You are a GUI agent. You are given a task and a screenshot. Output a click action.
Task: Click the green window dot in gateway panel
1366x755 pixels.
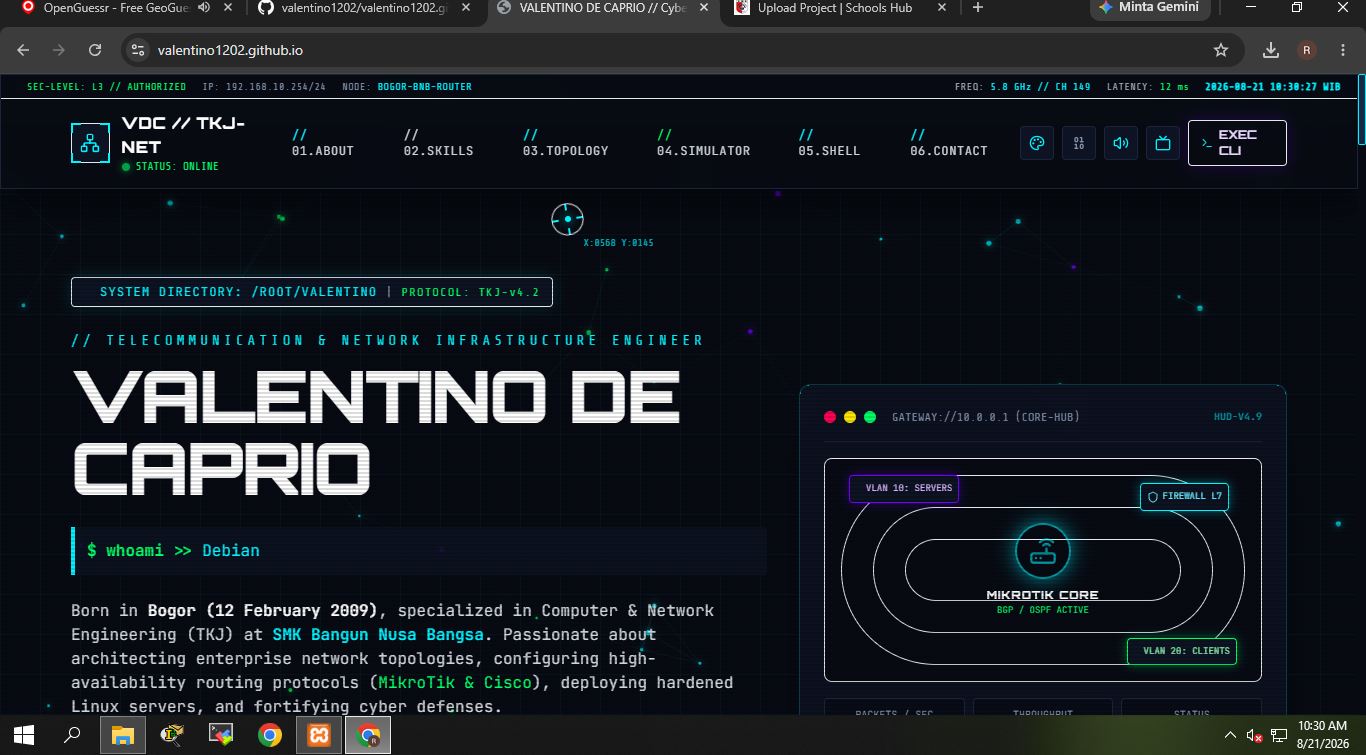(870, 417)
